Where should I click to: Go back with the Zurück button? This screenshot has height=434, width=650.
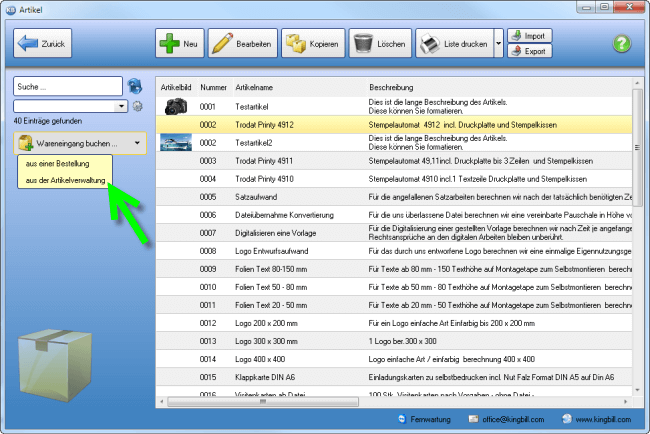42,43
